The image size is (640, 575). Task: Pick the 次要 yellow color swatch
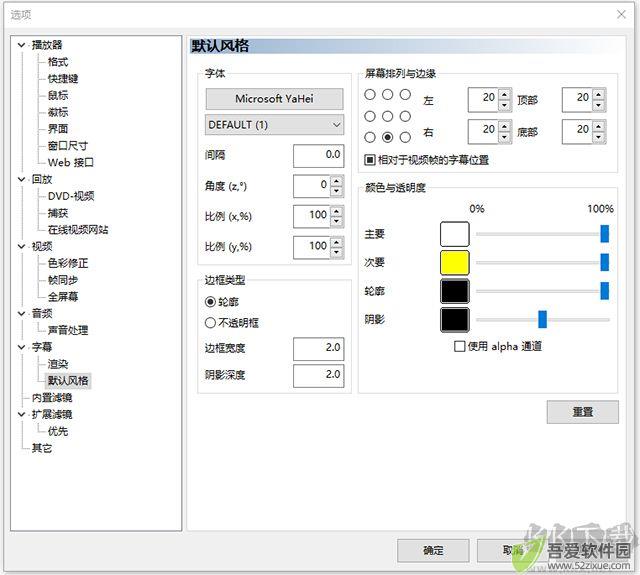coord(455,262)
